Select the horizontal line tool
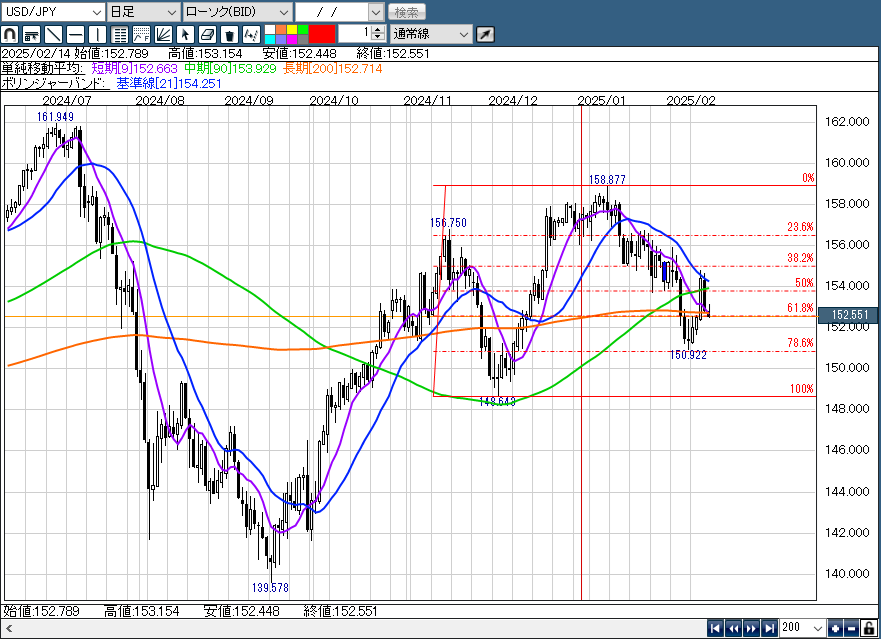 pos(75,34)
